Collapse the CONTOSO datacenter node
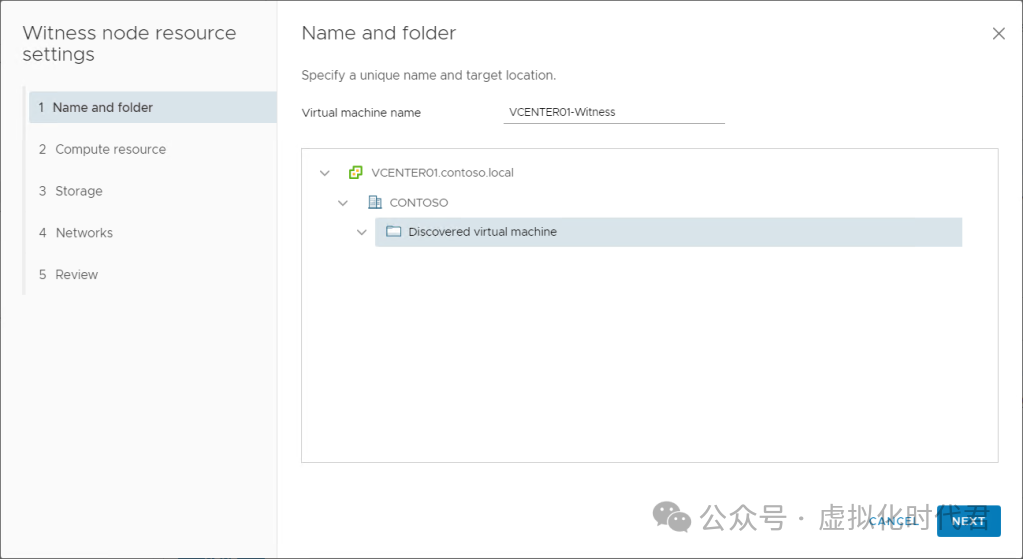 click(343, 203)
